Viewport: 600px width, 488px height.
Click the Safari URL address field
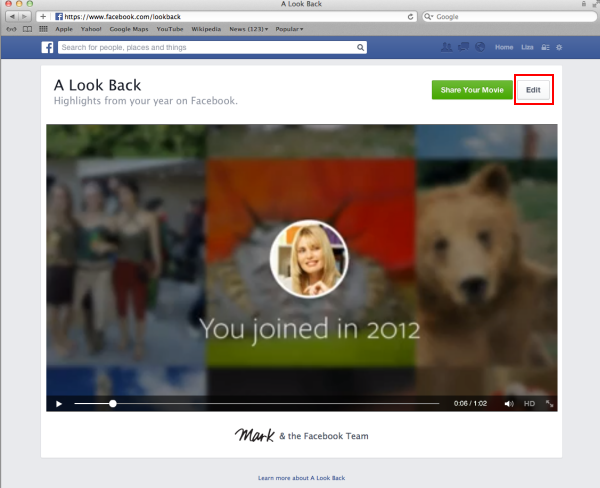point(226,16)
